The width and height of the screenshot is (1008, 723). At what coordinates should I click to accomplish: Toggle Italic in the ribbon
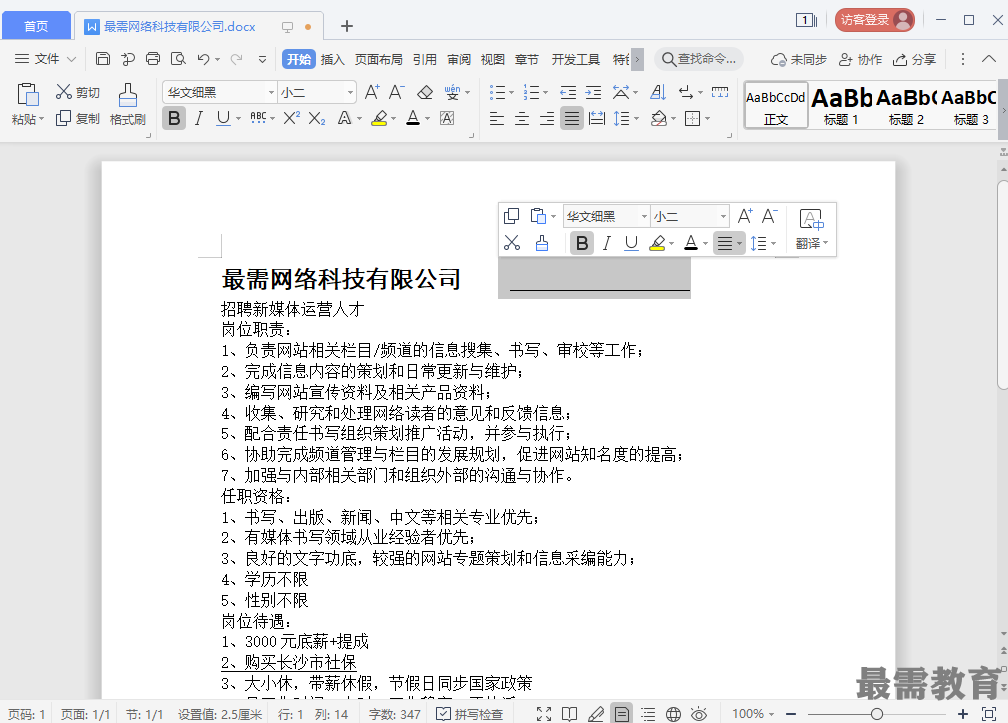pos(199,118)
